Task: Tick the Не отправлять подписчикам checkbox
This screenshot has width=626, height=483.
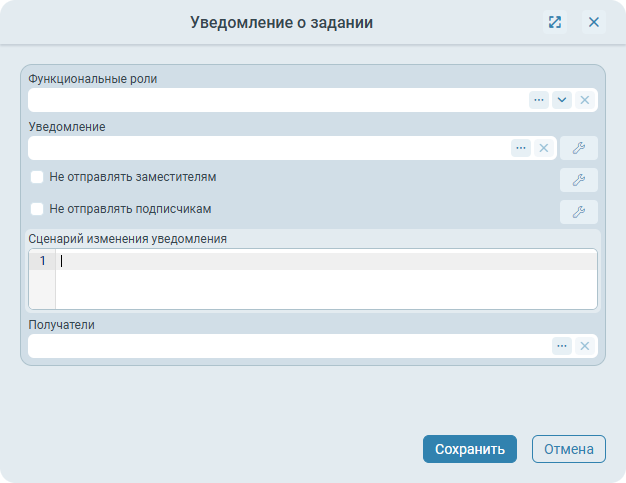Action: (x=37, y=209)
